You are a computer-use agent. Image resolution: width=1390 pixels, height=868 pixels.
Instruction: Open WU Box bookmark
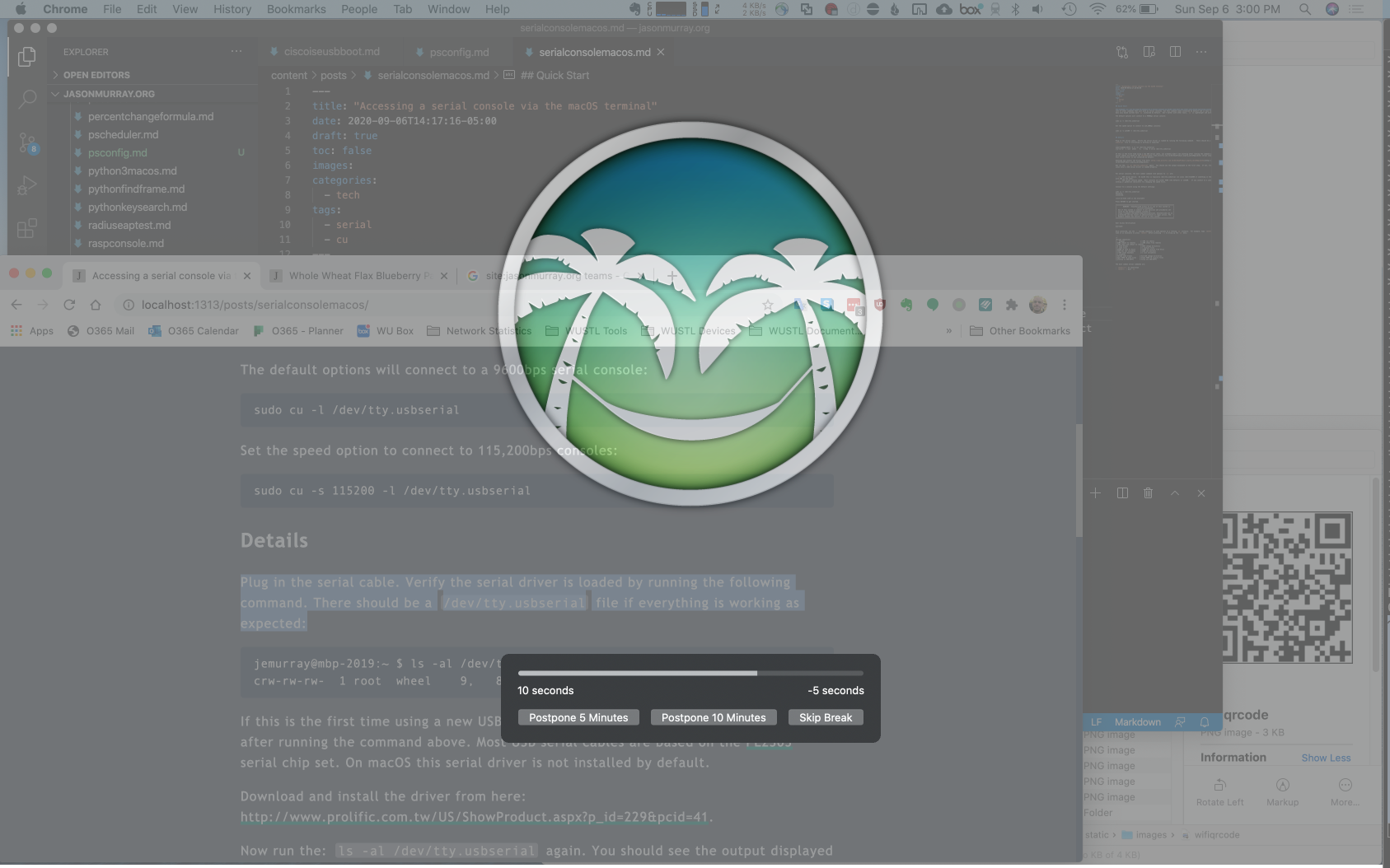tap(385, 331)
